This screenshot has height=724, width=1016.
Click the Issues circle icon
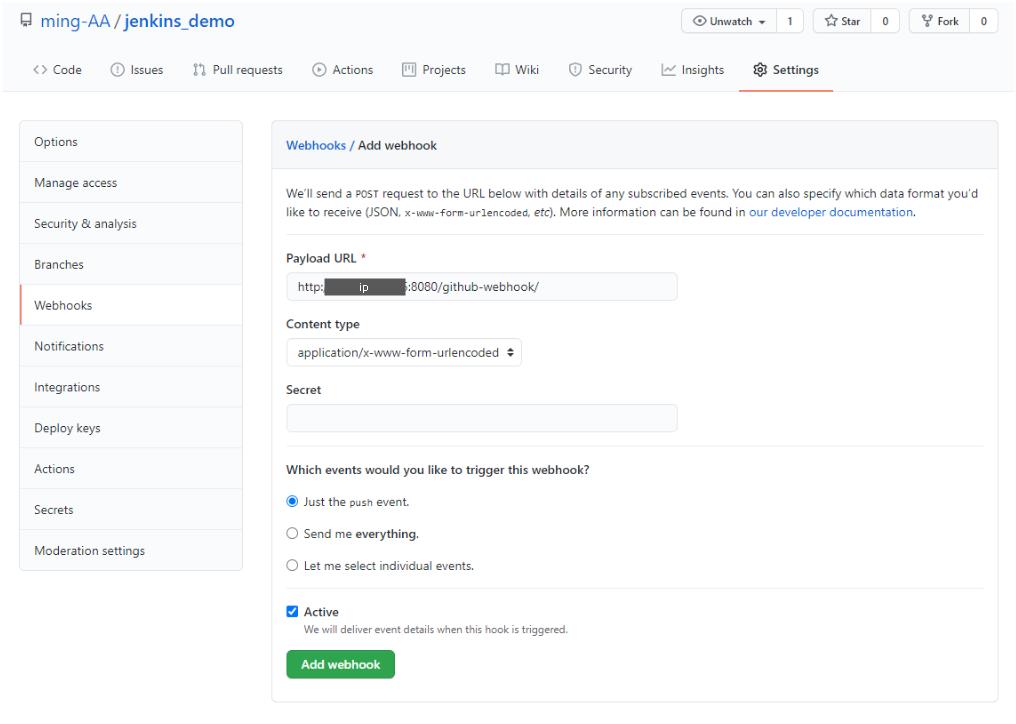coord(117,69)
